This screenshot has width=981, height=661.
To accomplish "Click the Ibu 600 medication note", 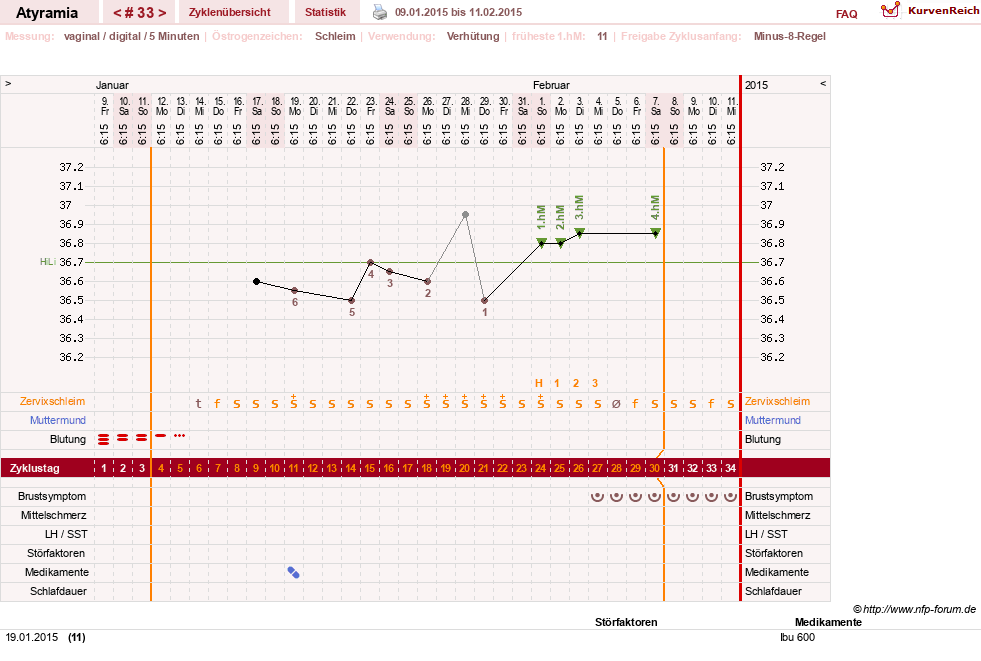I will pyautogui.click(x=797, y=637).
